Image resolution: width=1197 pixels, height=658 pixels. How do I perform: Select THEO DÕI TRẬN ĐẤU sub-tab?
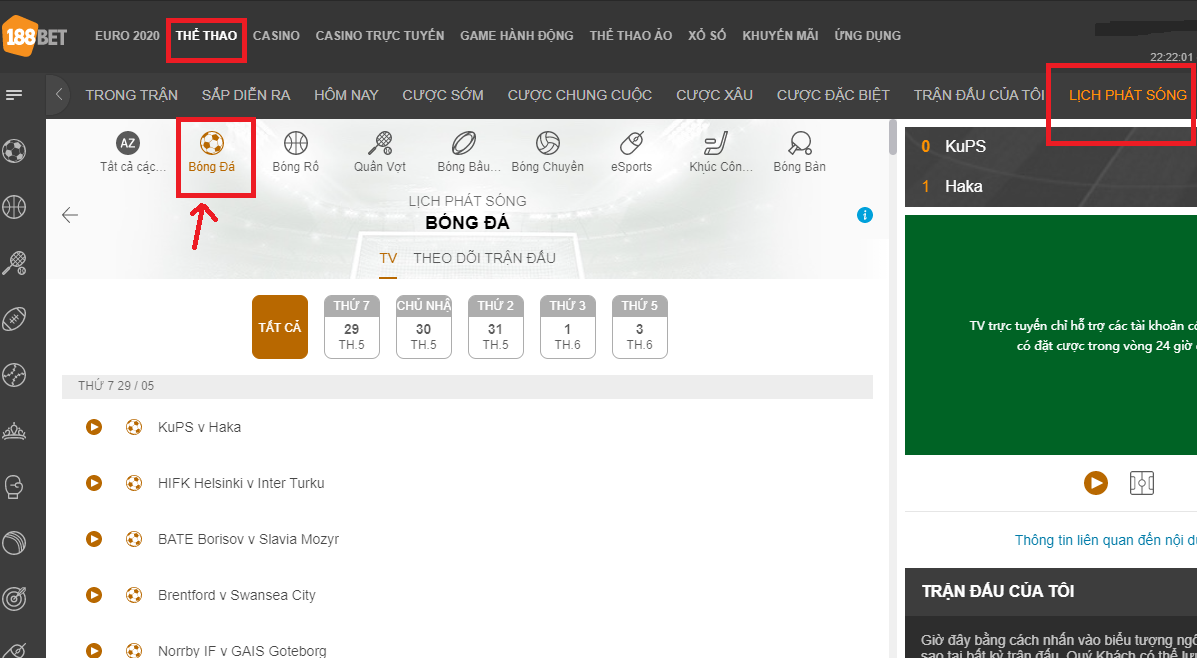tap(485, 258)
